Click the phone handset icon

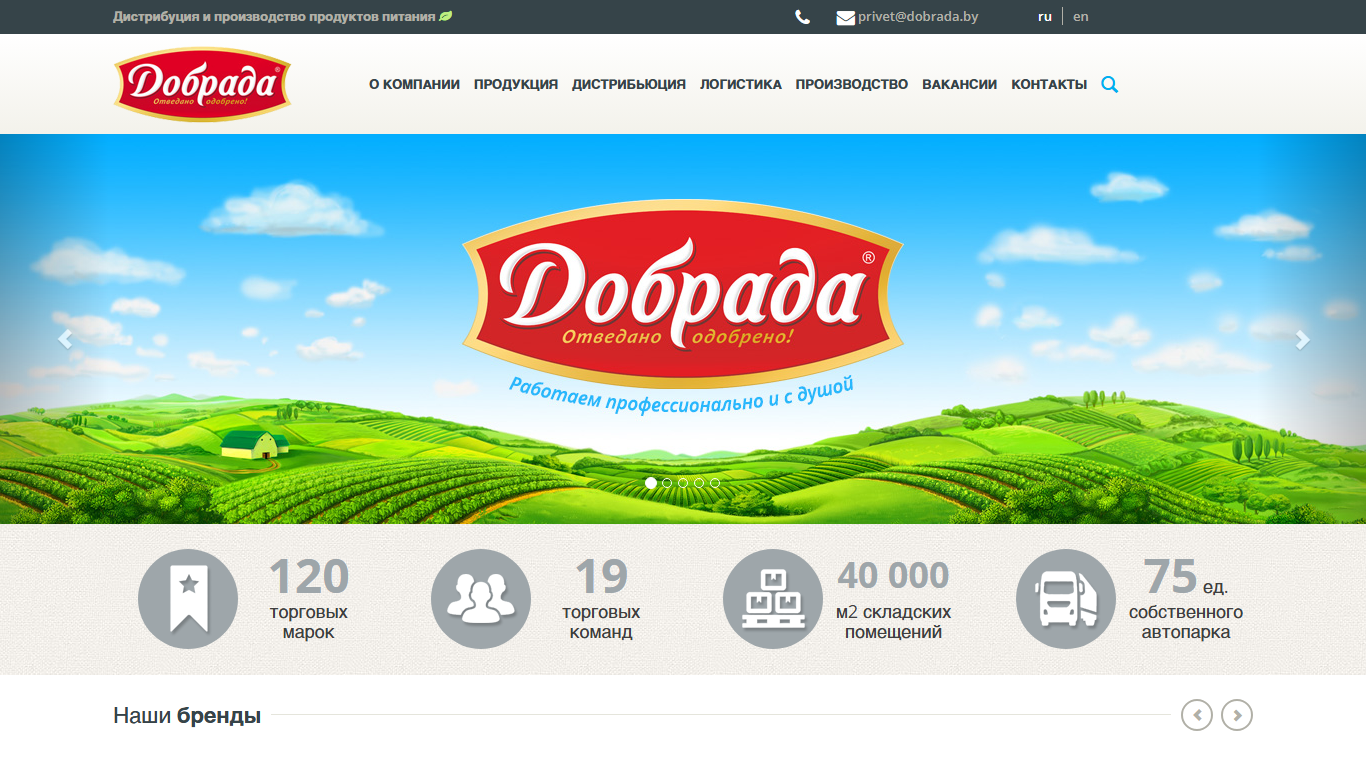[x=802, y=17]
